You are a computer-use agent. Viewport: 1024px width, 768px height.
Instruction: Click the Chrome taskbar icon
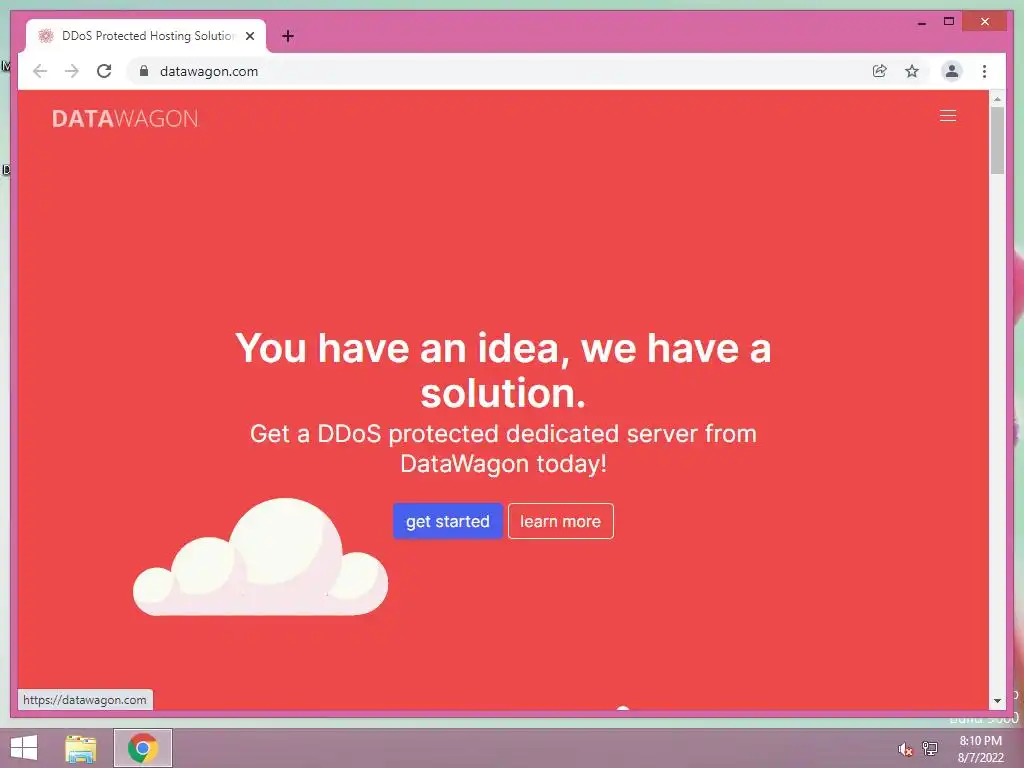tap(143, 748)
